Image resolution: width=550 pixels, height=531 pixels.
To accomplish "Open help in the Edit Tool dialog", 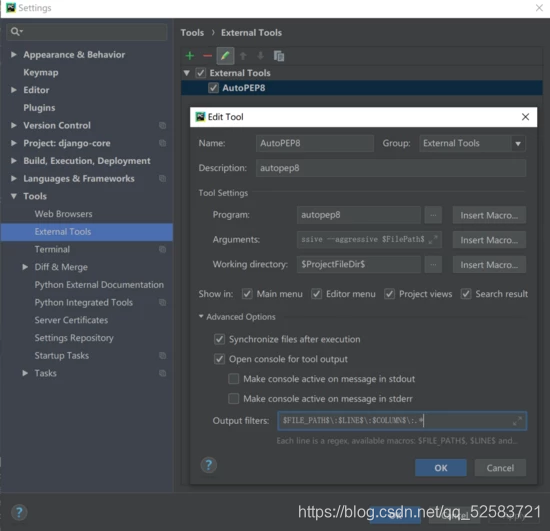I will tap(208, 465).
